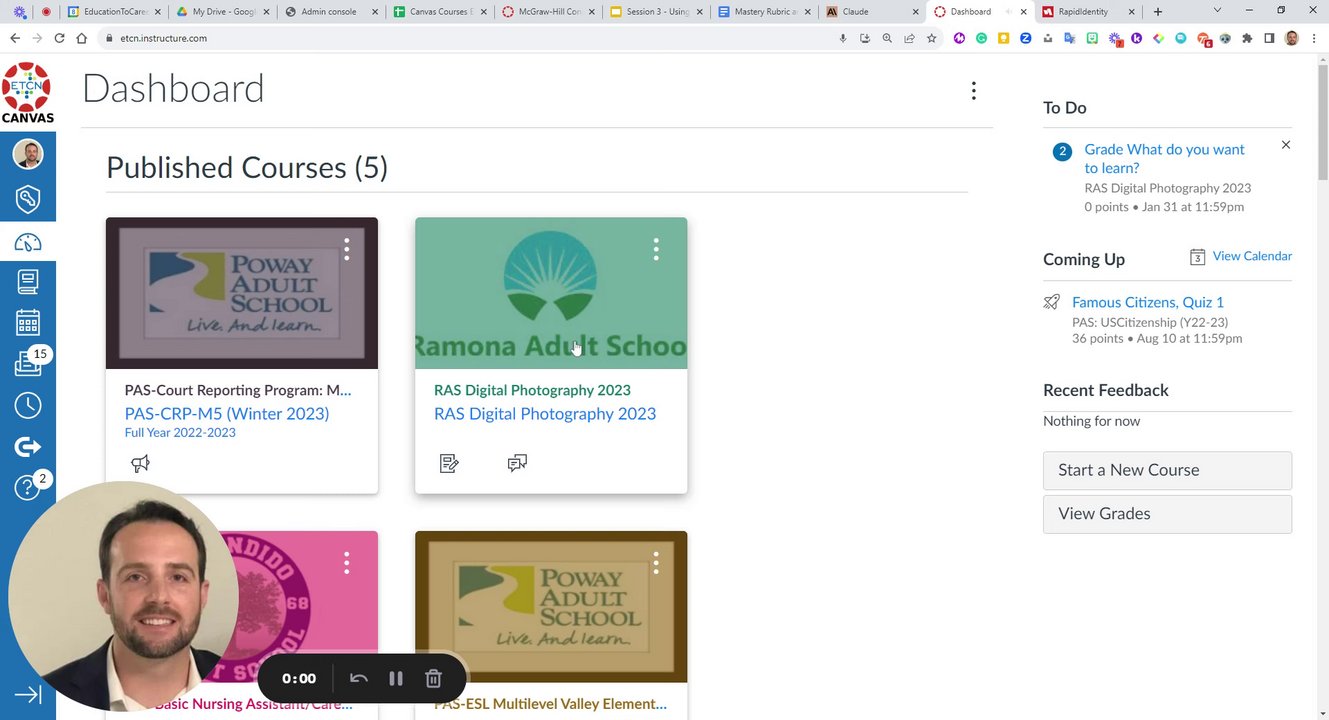
Task: Open discussions icon on RAS Digital Photography card
Action: [x=517, y=463]
